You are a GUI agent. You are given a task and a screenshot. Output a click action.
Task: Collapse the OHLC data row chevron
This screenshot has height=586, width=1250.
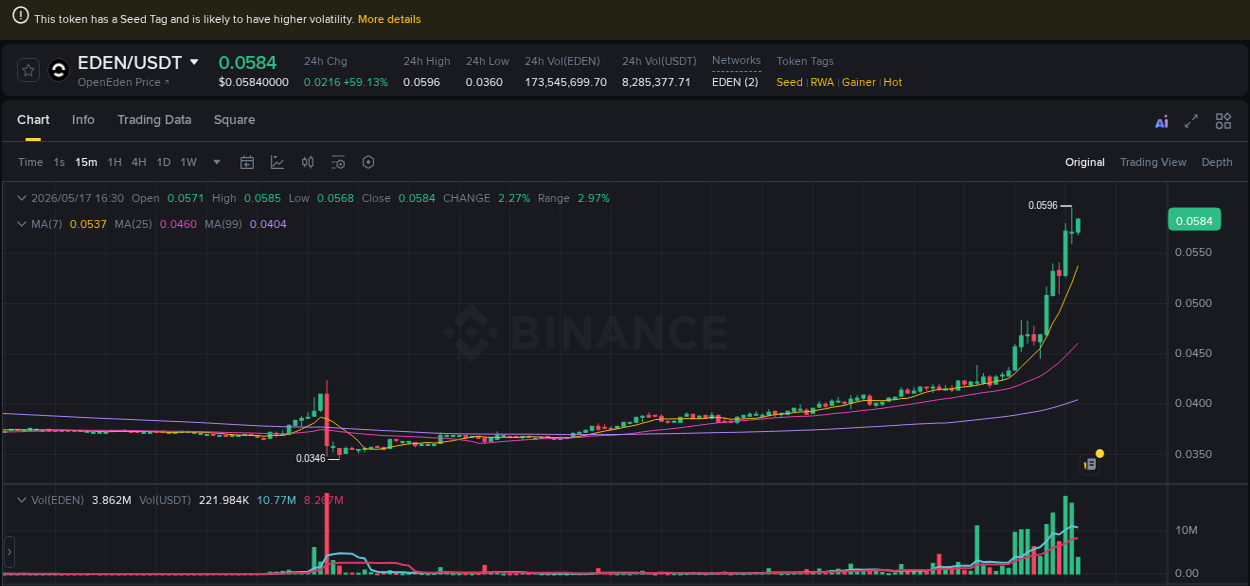pos(21,198)
